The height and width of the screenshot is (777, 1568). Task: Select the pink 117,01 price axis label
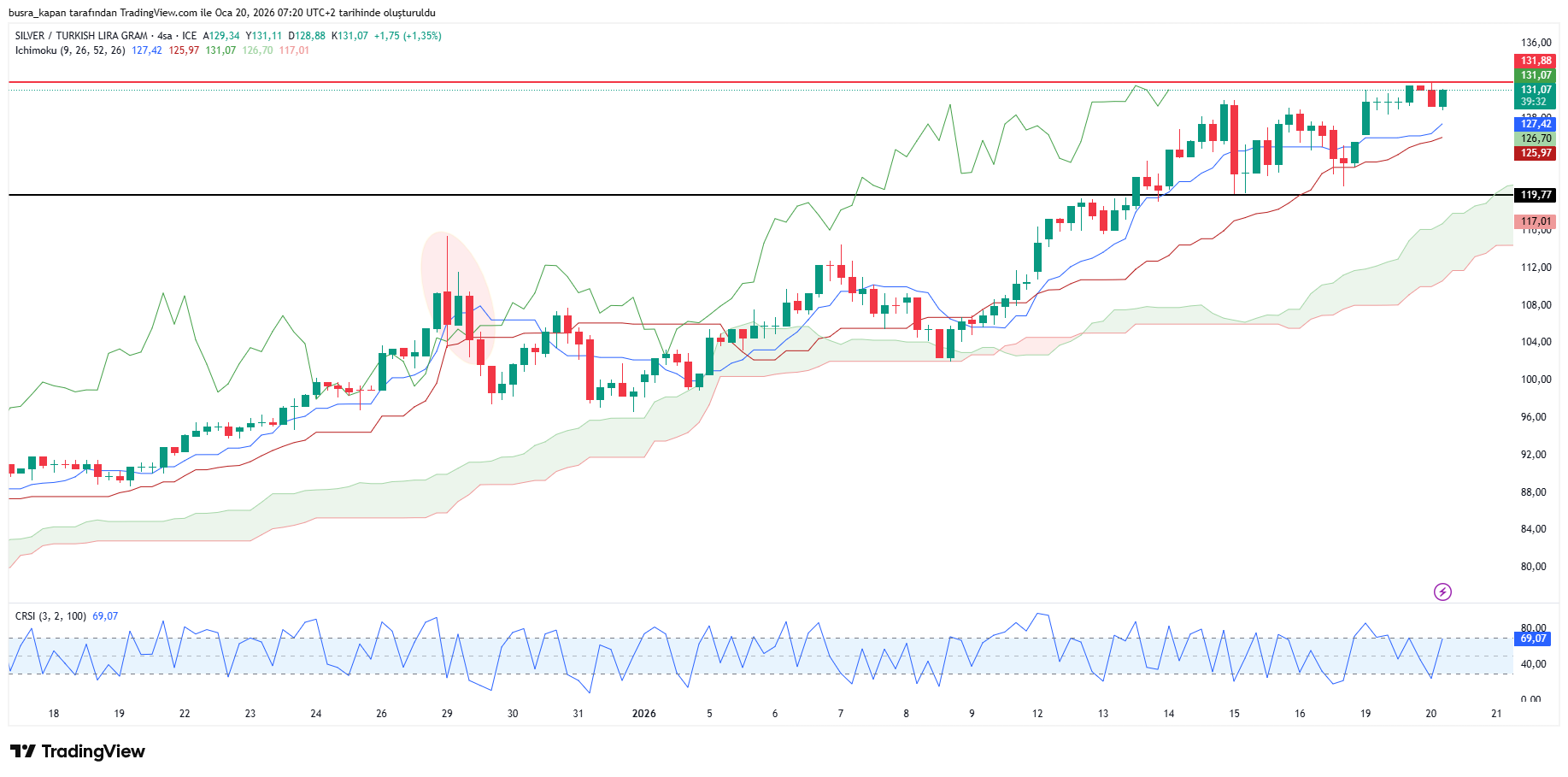pyautogui.click(x=1535, y=221)
